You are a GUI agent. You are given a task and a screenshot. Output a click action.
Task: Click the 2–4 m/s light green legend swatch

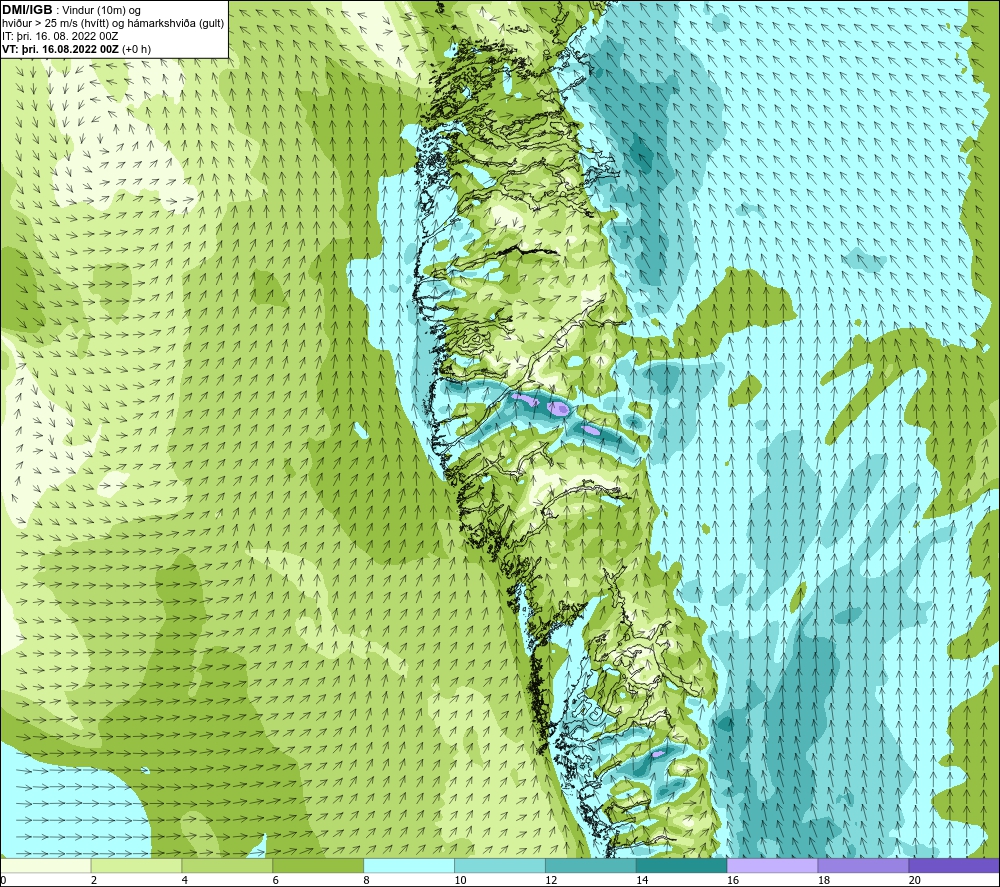(x=136, y=865)
